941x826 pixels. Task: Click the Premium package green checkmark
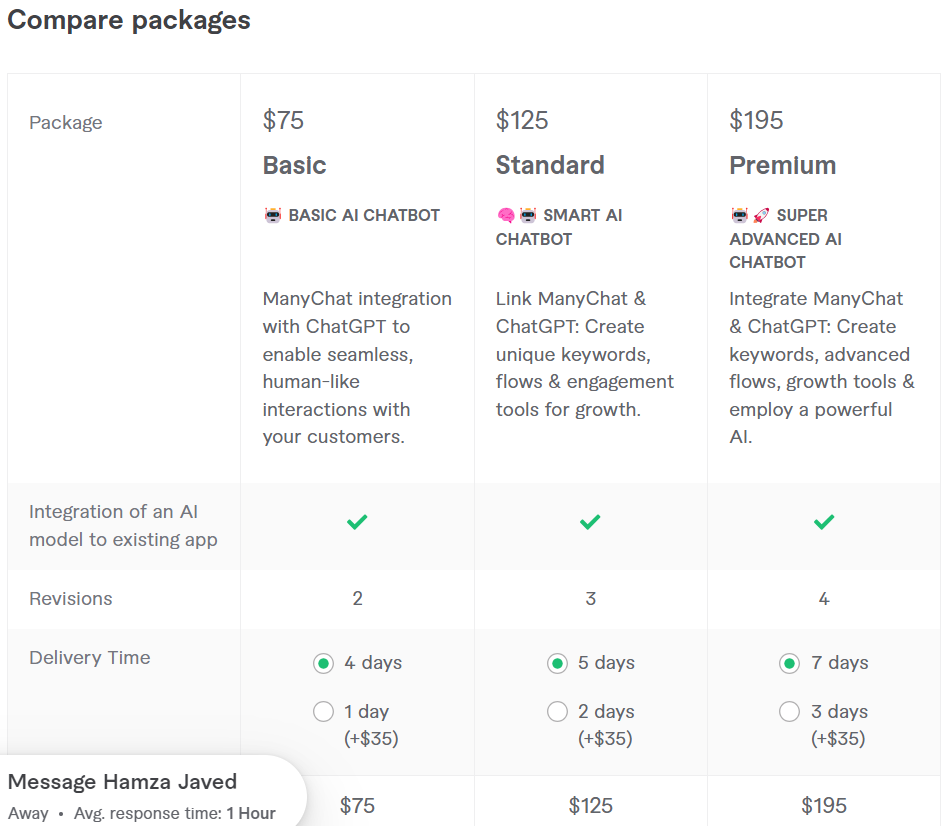[824, 522]
